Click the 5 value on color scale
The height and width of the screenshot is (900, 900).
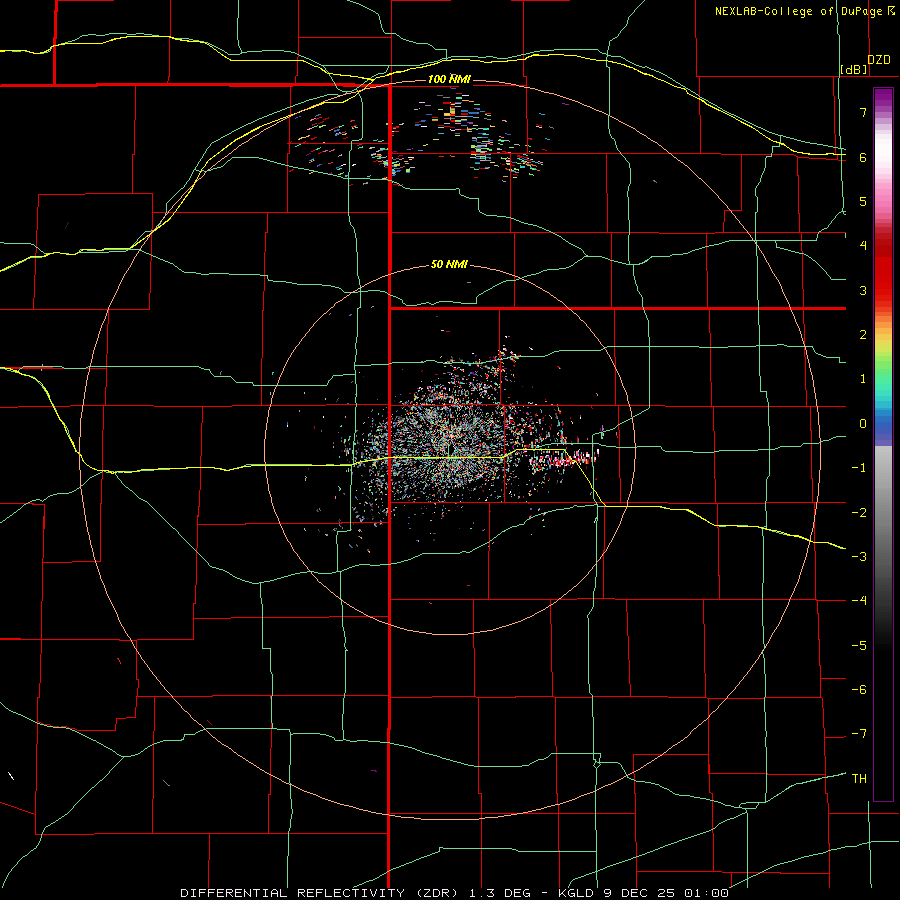point(863,201)
